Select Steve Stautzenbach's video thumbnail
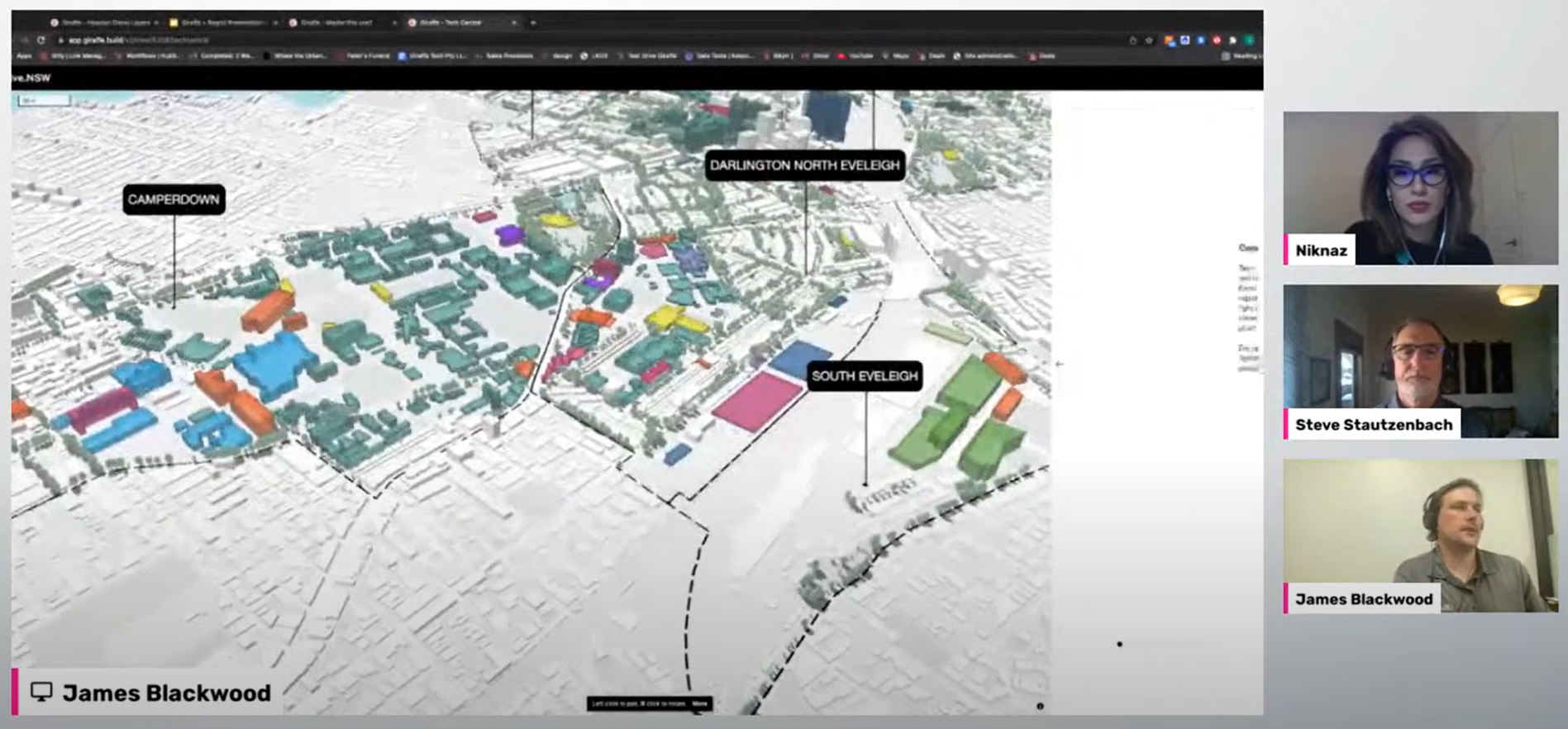Image resolution: width=1568 pixels, height=729 pixels. [1420, 361]
